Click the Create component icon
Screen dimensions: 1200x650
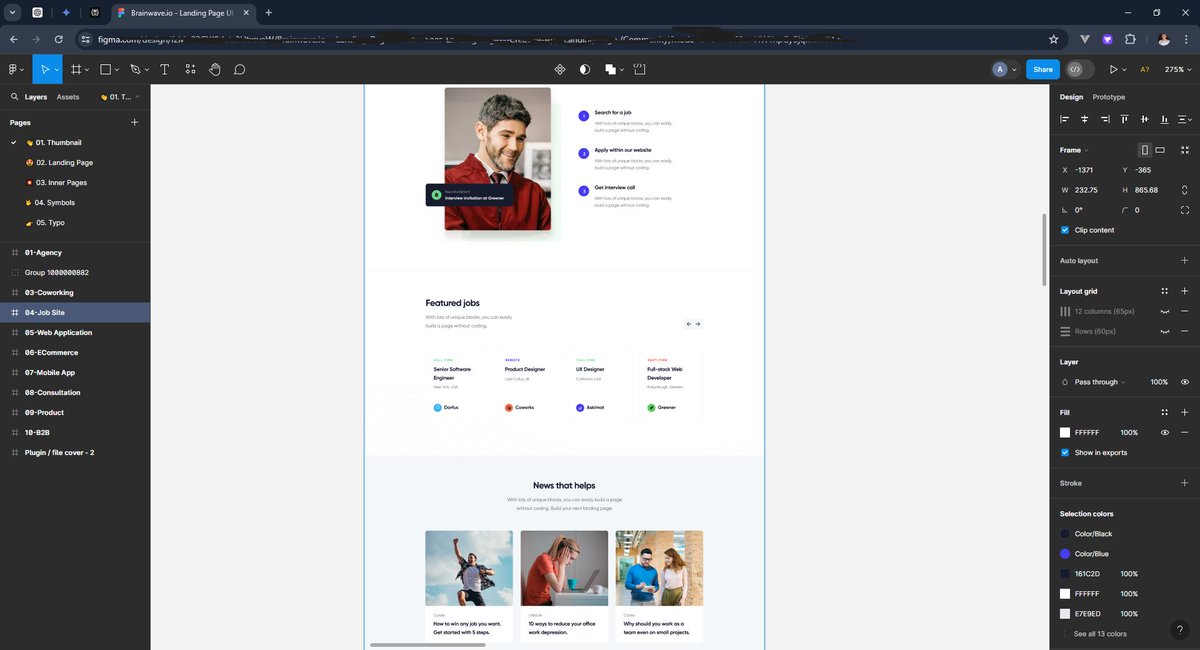click(x=560, y=69)
